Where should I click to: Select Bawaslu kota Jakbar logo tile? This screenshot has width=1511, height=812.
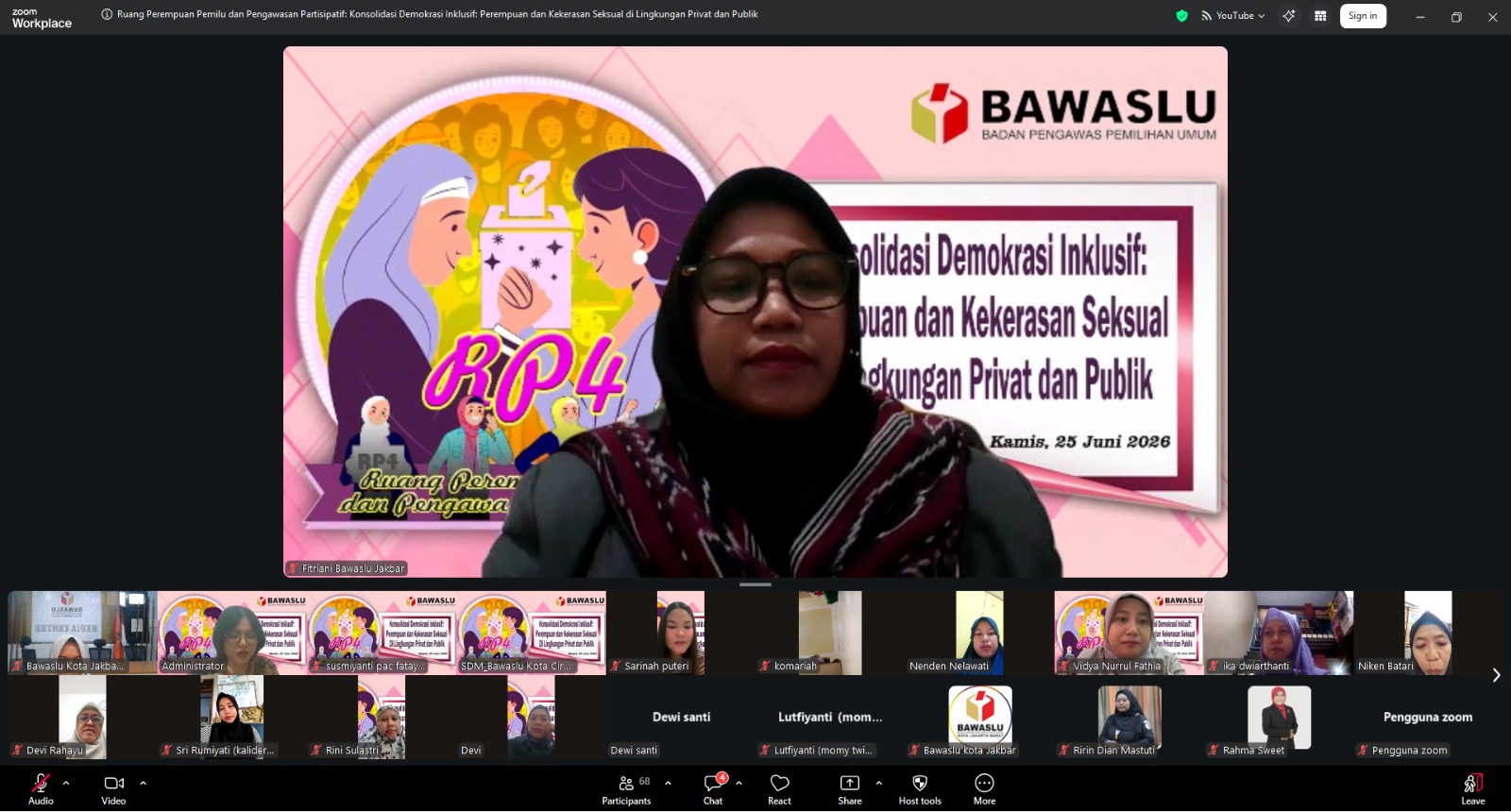coord(979,718)
